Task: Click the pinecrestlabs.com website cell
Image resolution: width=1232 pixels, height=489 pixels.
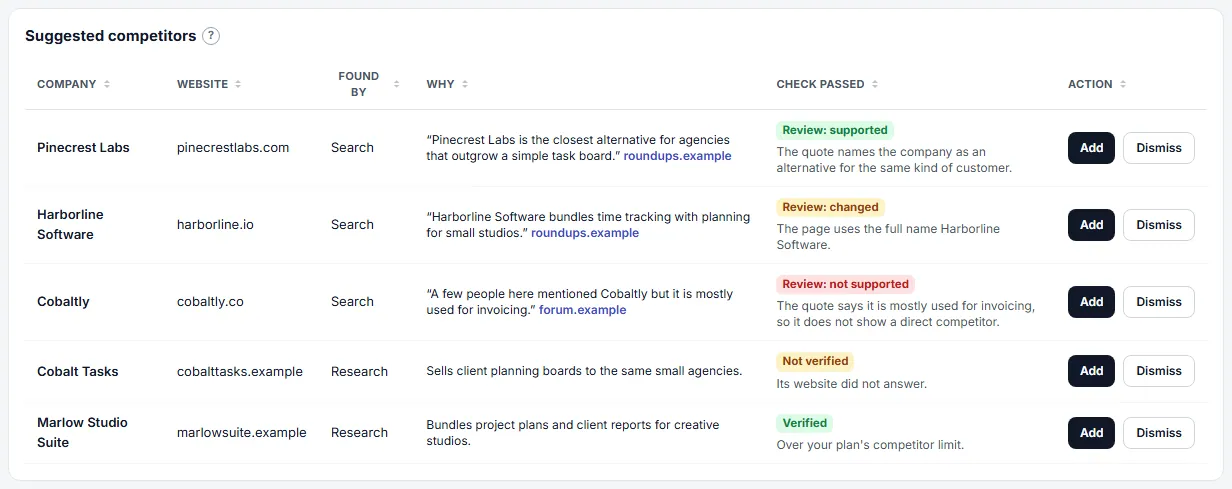Action: (x=233, y=148)
